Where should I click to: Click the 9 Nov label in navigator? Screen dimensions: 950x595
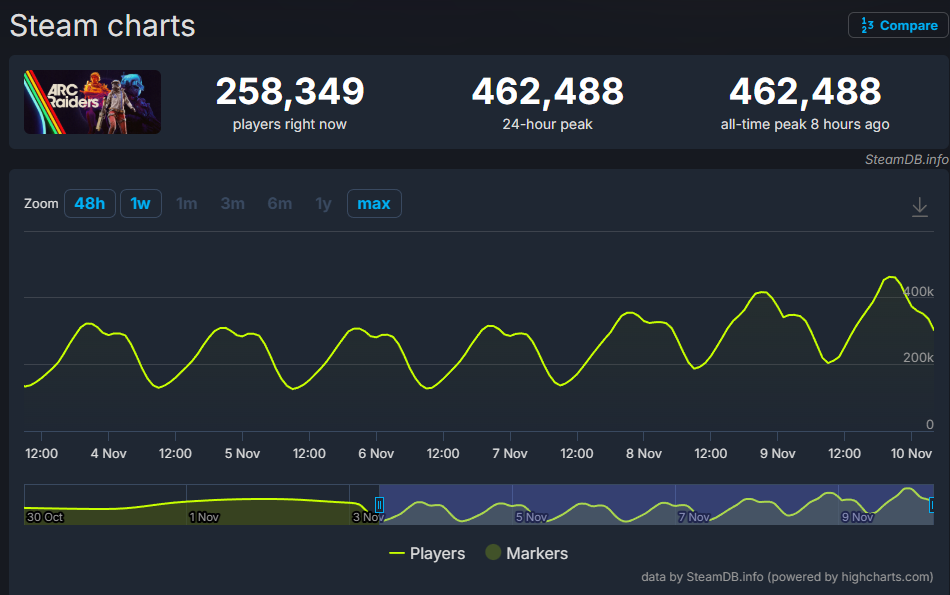pyautogui.click(x=857, y=517)
